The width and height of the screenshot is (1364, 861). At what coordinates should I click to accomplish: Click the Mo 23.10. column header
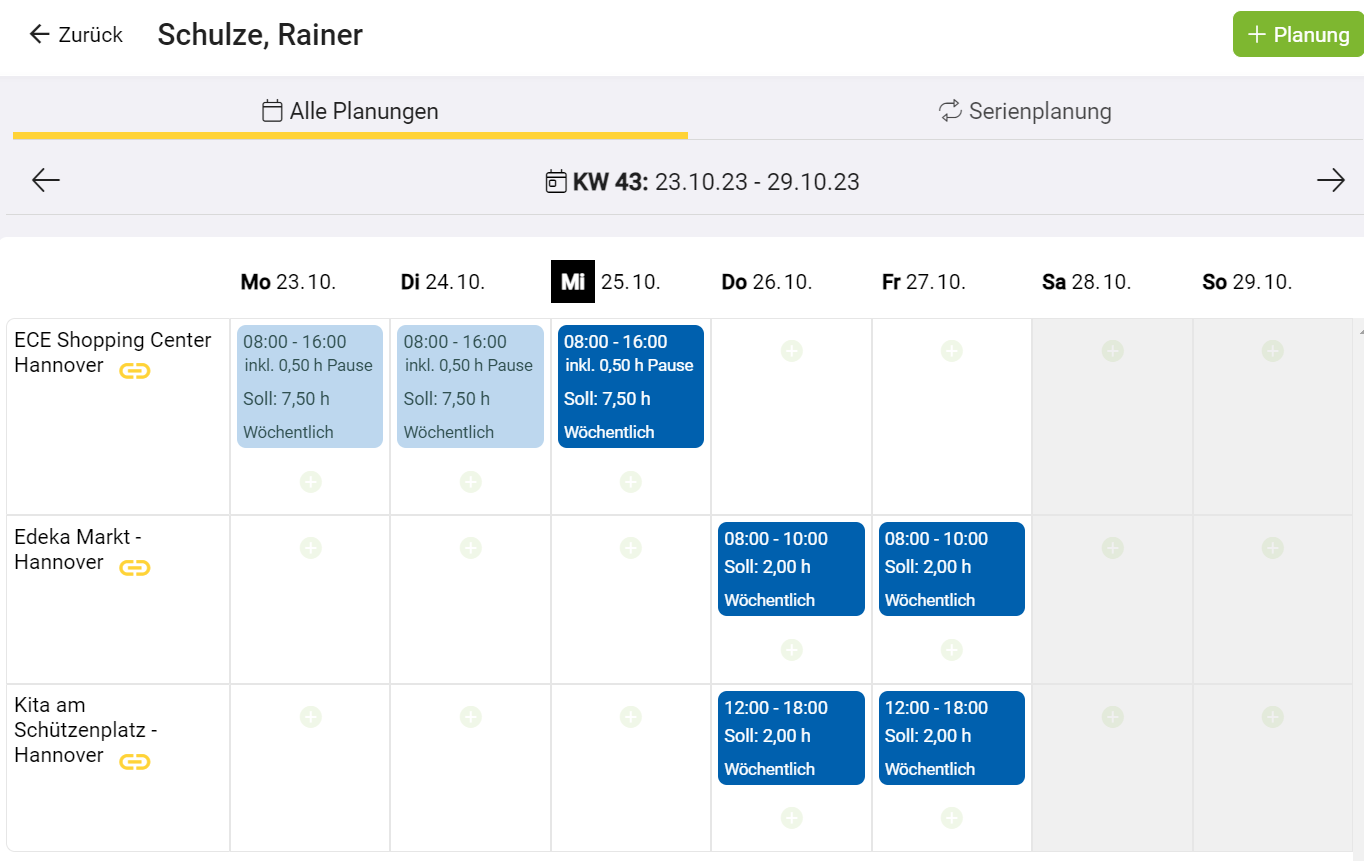[288, 282]
